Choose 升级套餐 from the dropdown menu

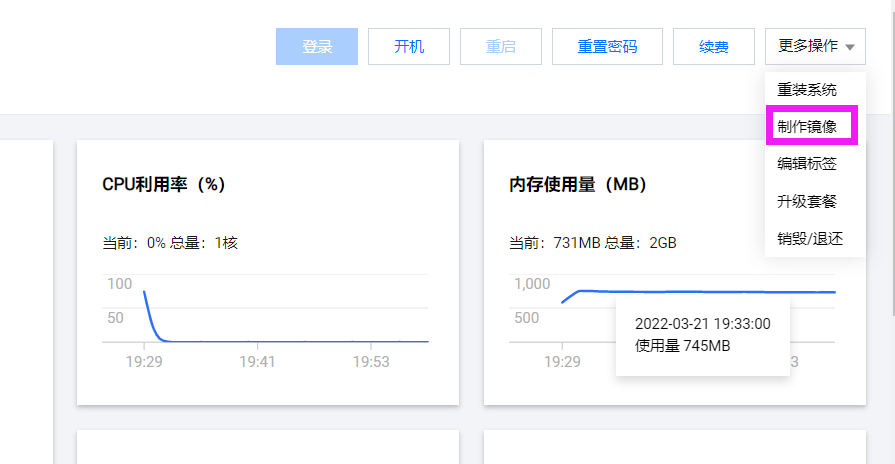click(807, 201)
